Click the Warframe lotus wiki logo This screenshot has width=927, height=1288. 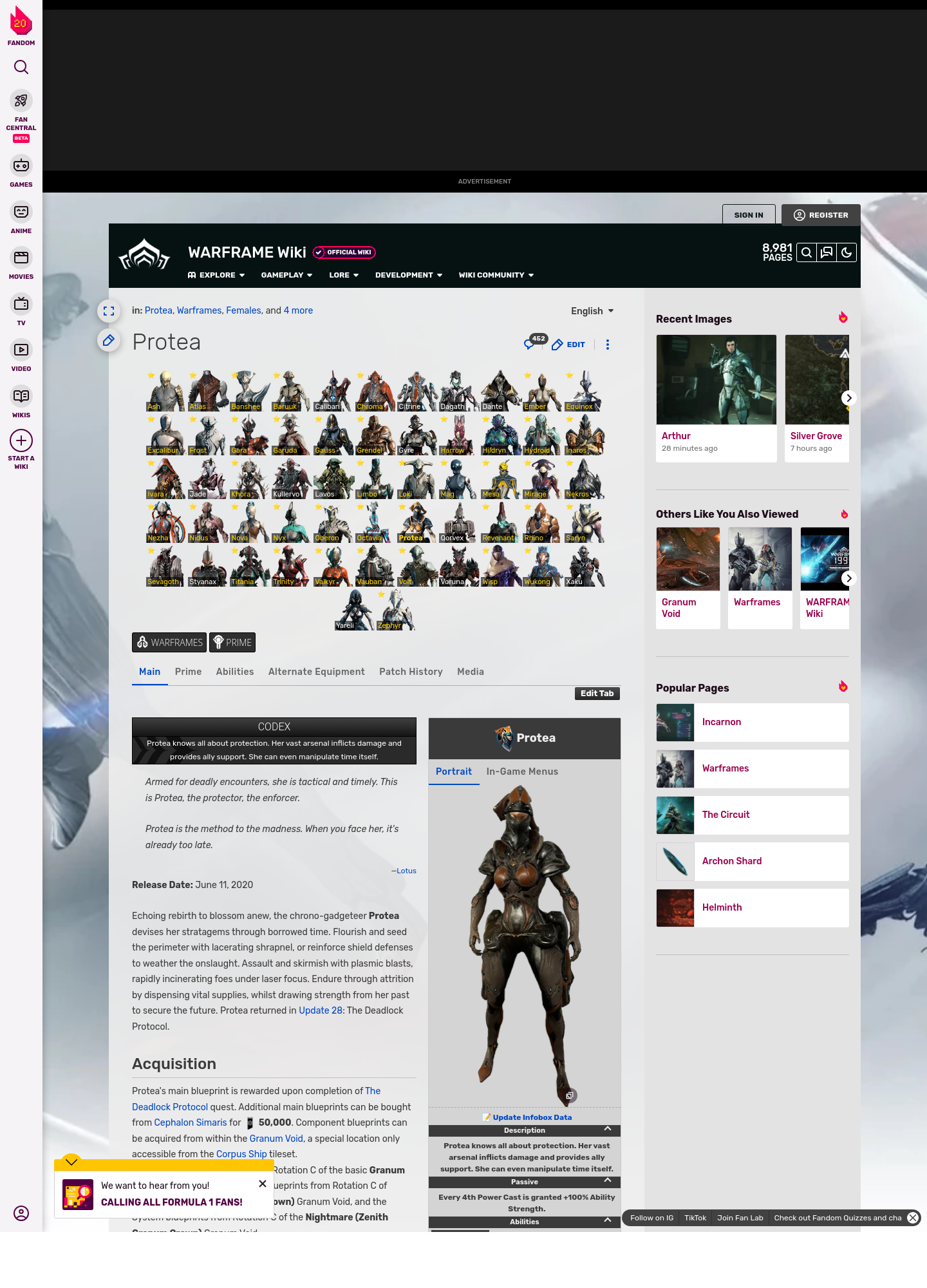144,255
